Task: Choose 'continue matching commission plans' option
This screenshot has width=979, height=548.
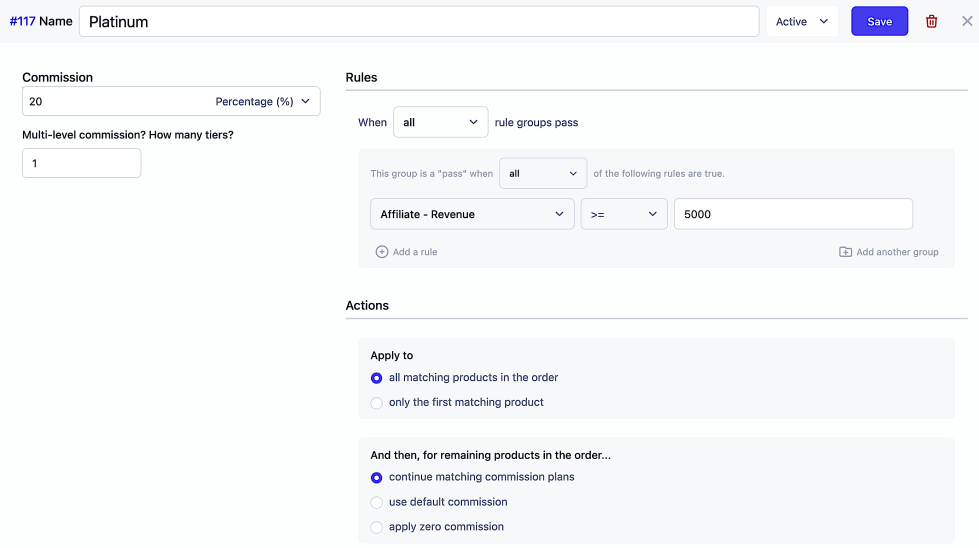Action: [x=377, y=478]
